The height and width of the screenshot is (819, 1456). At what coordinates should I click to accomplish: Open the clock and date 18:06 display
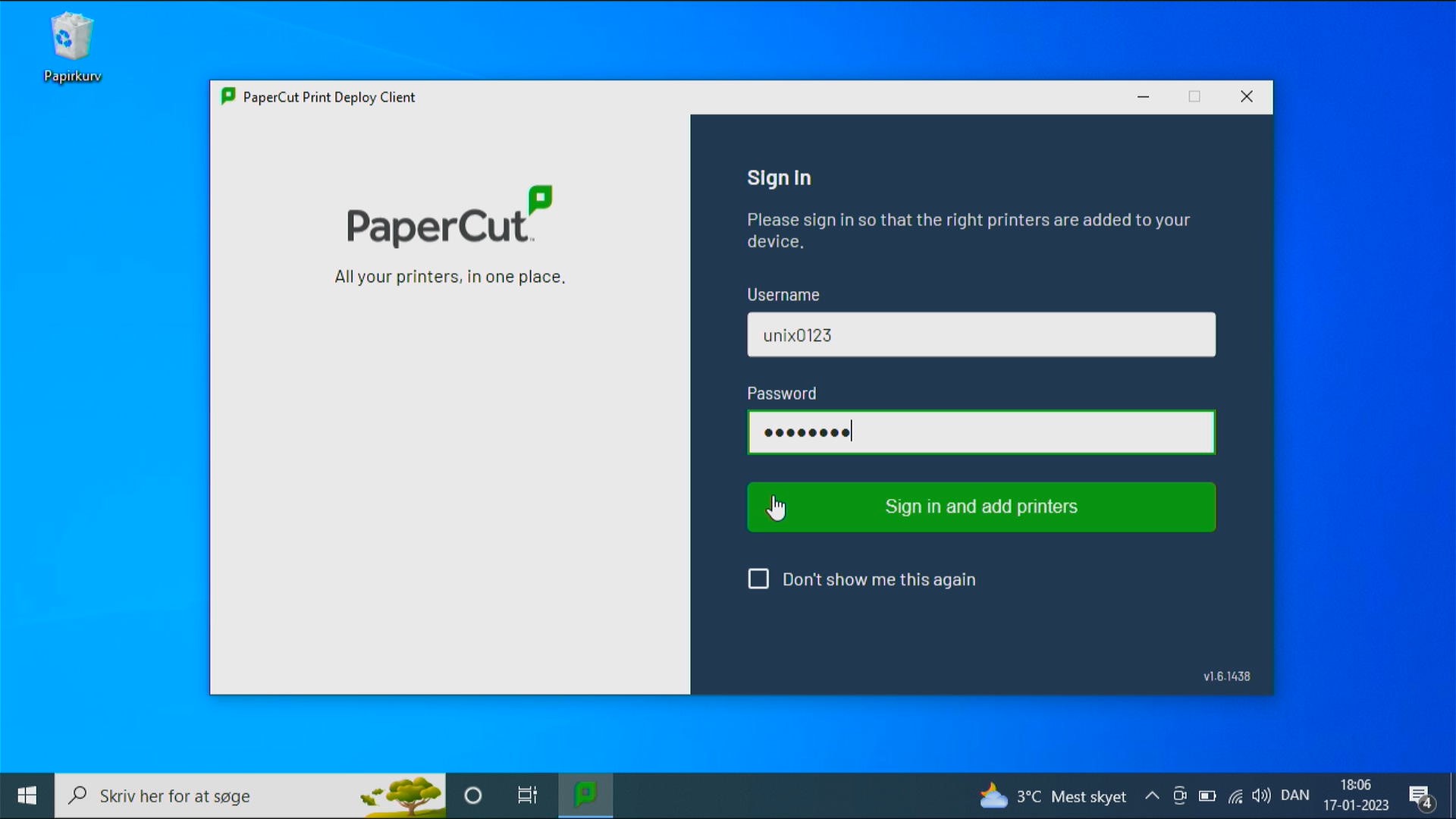(x=1356, y=795)
